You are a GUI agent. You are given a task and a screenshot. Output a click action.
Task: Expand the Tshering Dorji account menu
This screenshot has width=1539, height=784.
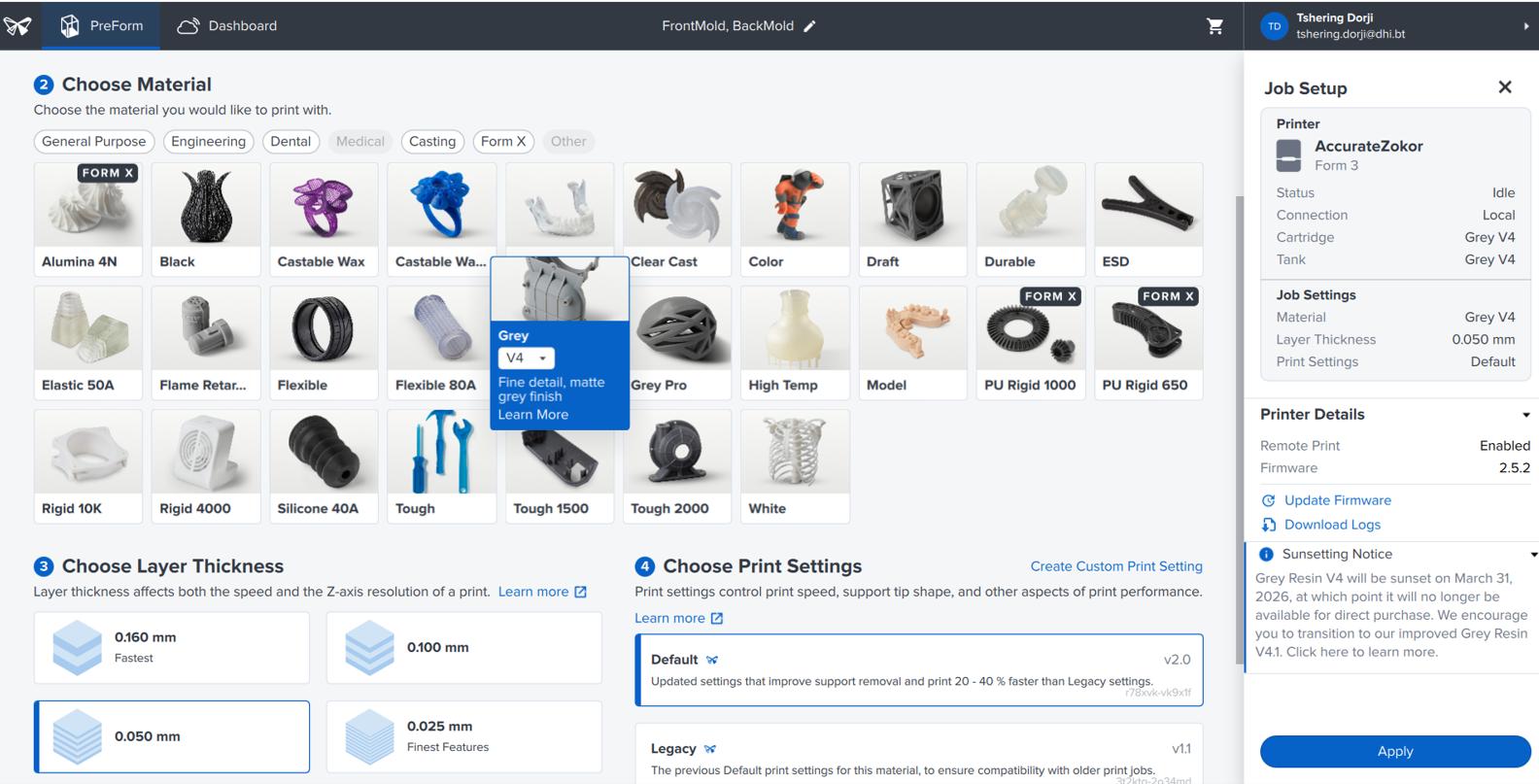tap(1526, 26)
